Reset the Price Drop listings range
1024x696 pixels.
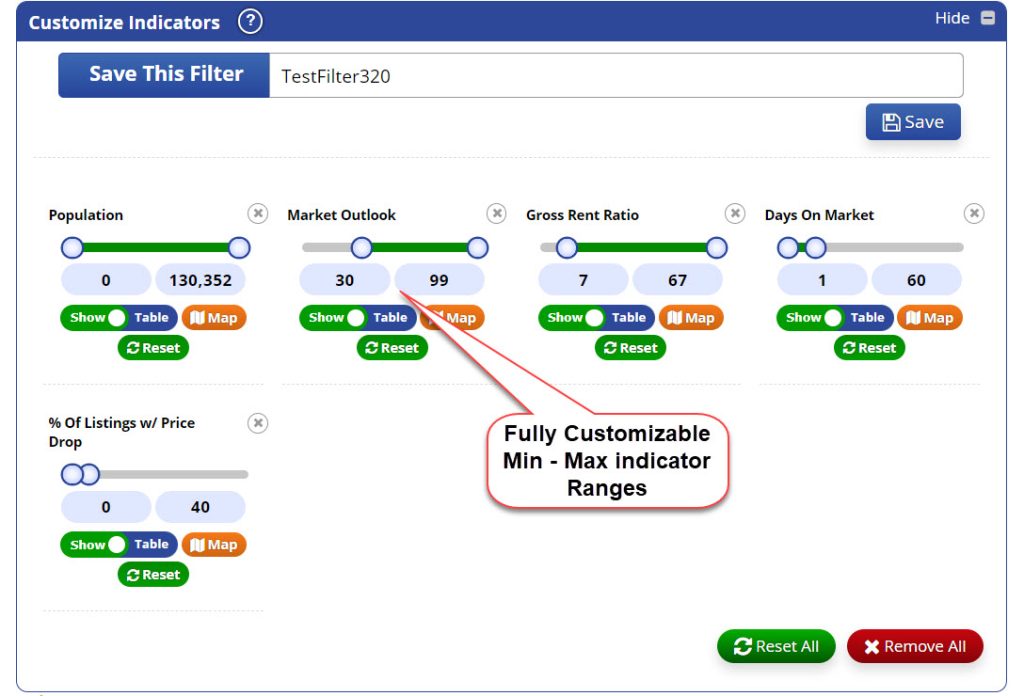[x=153, y=575]
